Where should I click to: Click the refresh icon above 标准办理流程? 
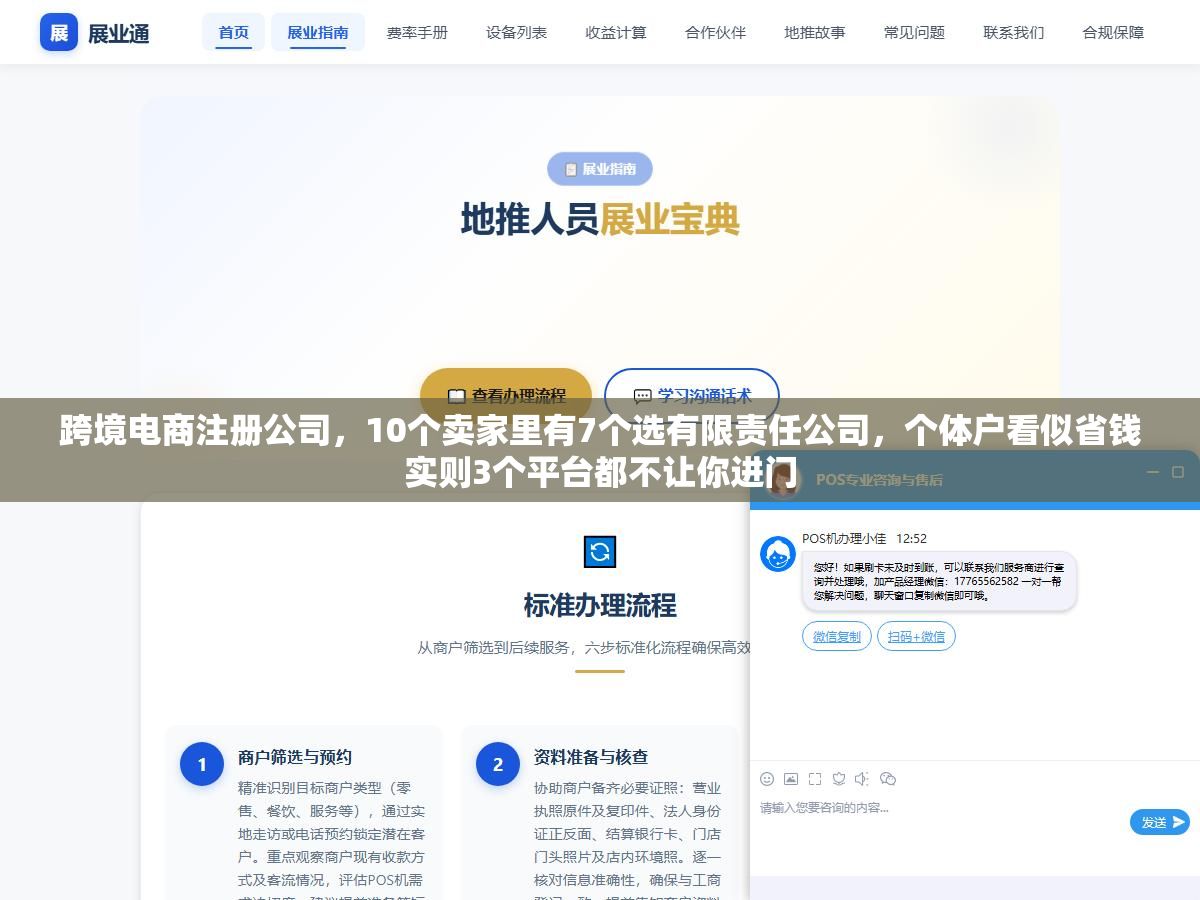(x=600, y=552)
